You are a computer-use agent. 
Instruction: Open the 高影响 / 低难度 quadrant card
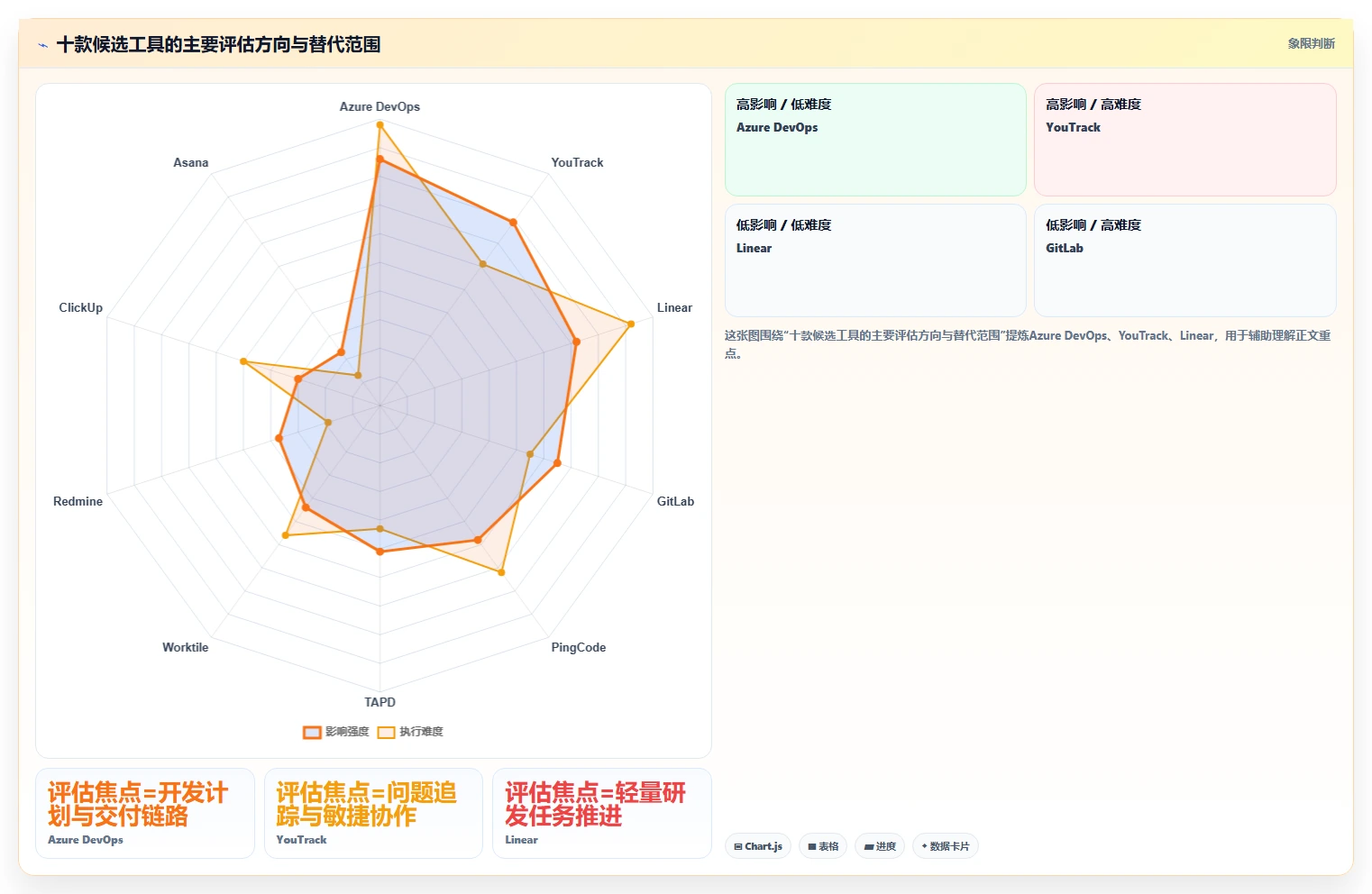click(x=875, y=140)
